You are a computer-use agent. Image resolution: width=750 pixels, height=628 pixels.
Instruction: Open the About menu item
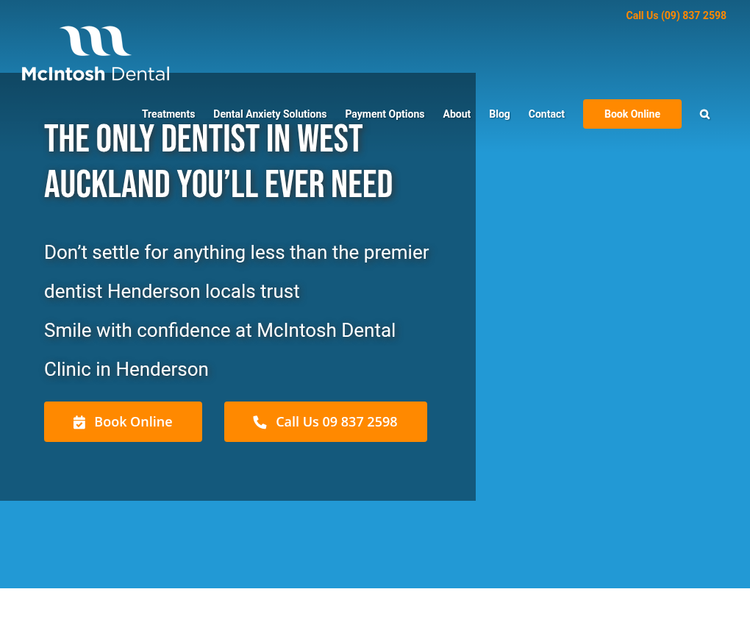click(457, 114)
